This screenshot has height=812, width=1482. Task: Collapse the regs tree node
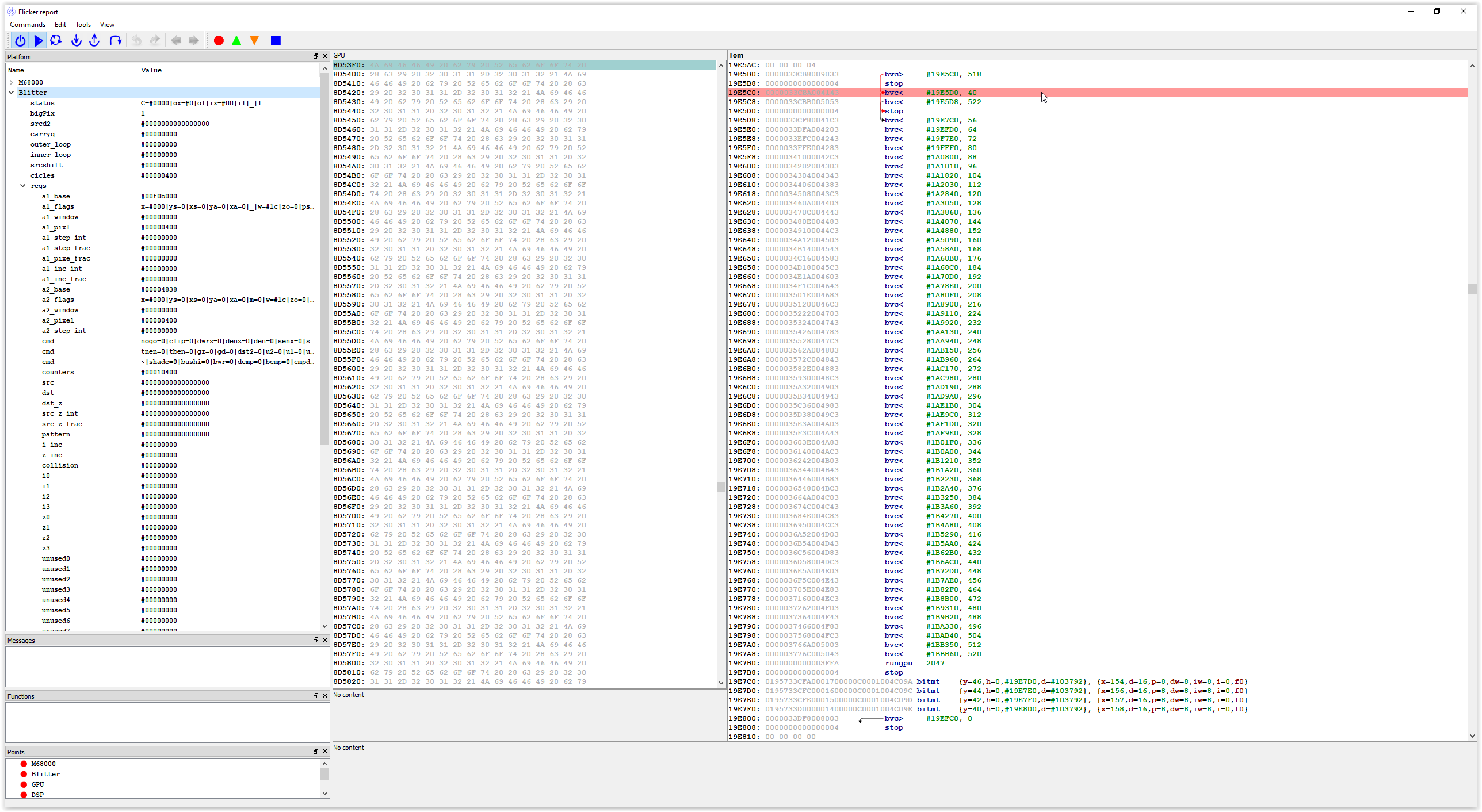click(23, 186)
